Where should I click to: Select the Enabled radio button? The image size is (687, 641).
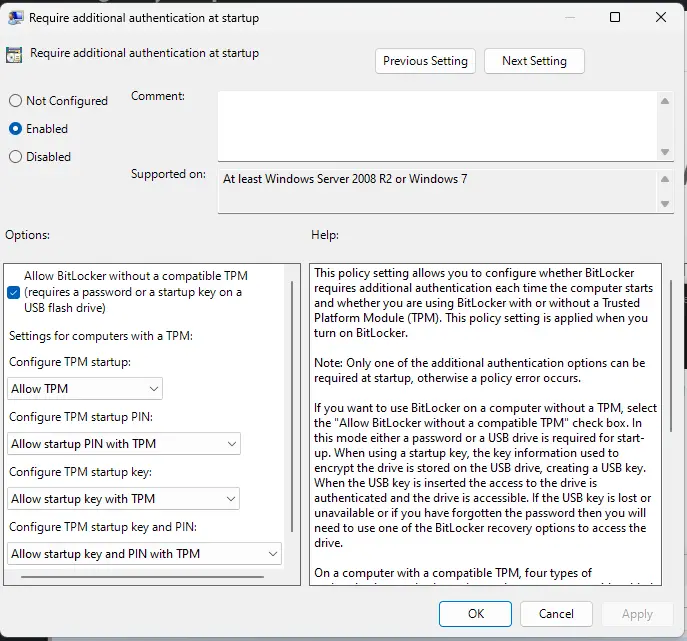pyautogui.click(x=15, y=129)
